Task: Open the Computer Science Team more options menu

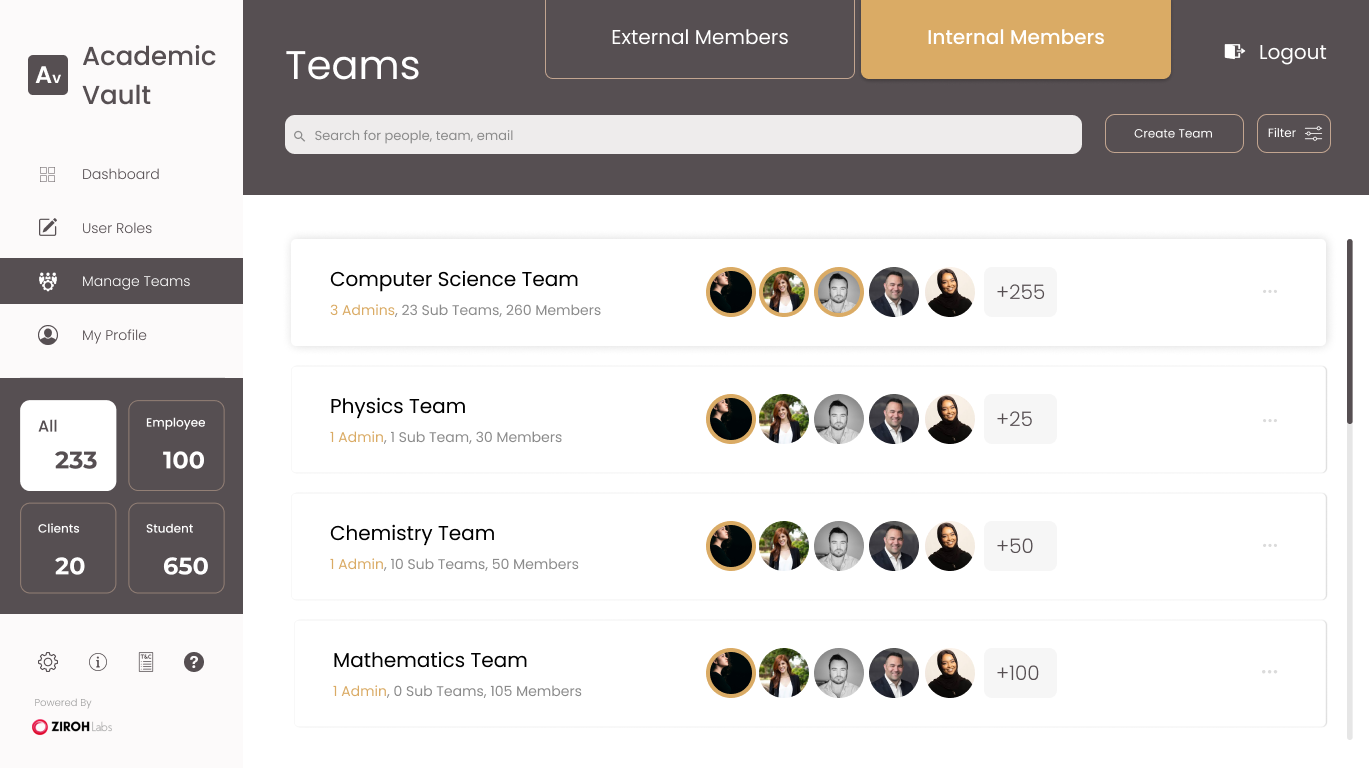Action: (x=1270, y=292)
